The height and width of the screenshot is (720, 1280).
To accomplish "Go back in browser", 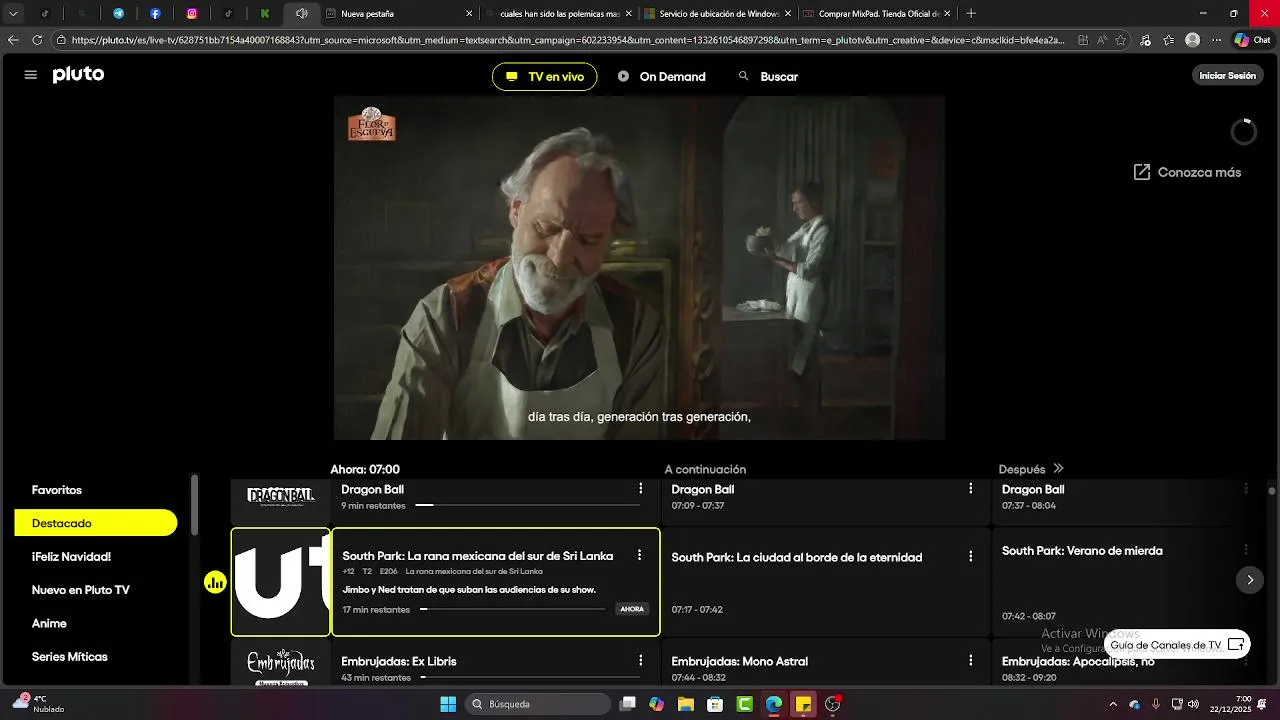I will 13,40.
